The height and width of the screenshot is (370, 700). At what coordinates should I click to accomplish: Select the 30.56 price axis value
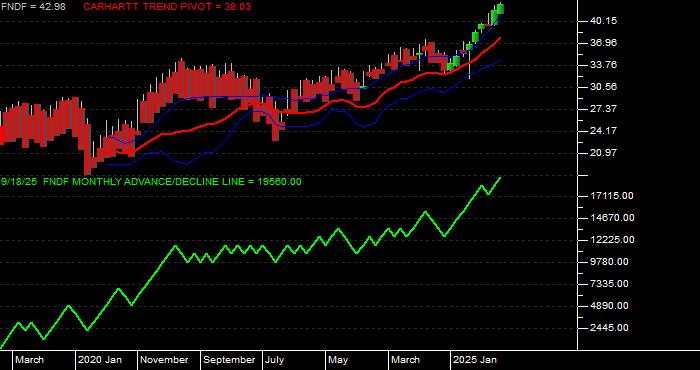[x=604, y=87]
